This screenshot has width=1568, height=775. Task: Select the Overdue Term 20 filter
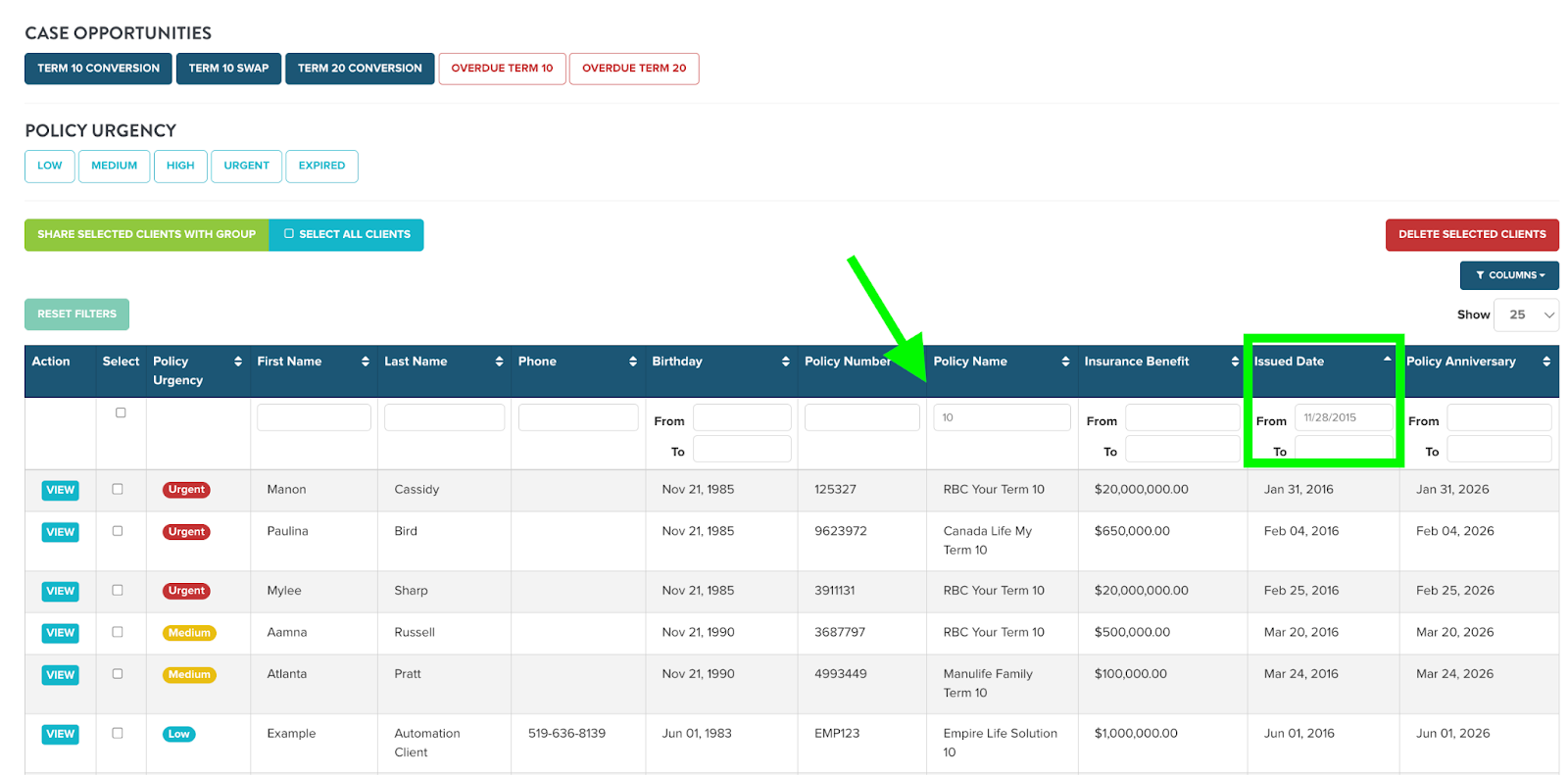[633, 69]
